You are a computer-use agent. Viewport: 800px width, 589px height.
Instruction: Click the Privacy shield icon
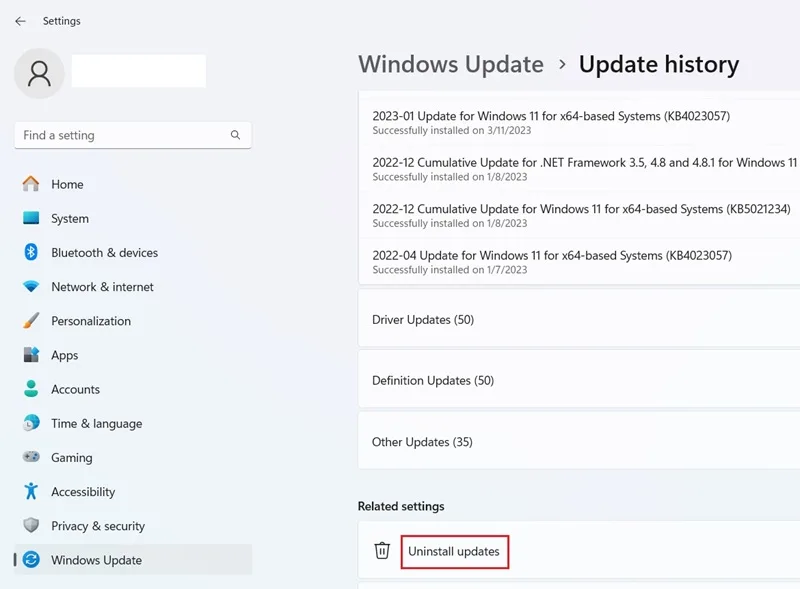(x=31, y=525)
